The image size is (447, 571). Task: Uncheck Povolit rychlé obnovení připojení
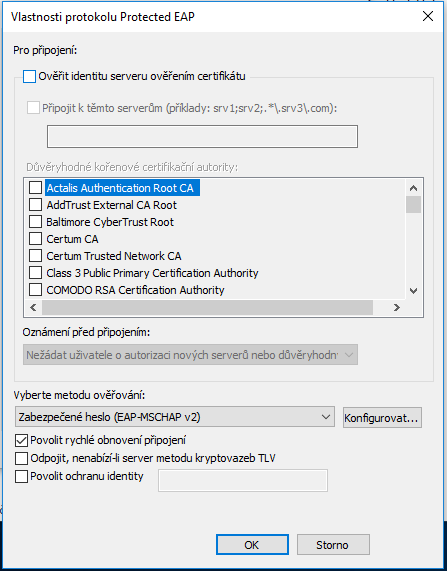pos(21,441)
